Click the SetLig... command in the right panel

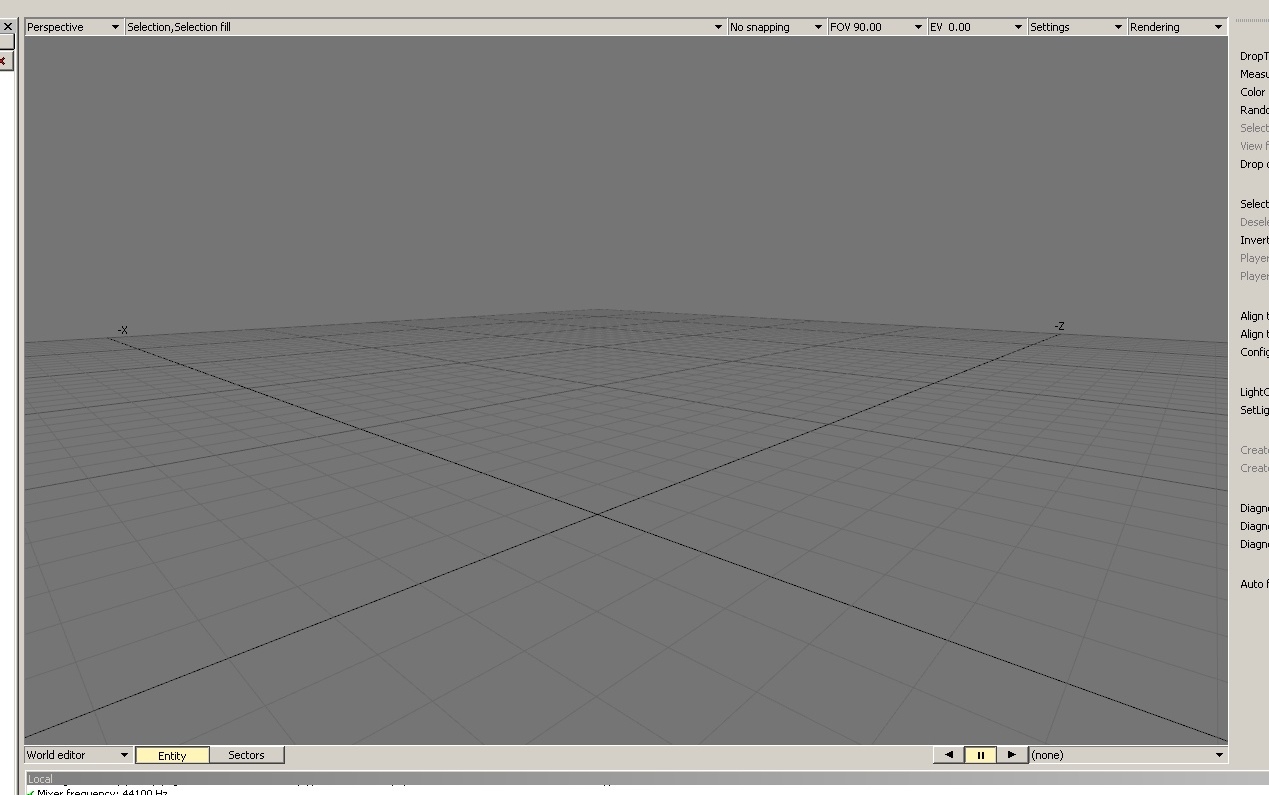coord(1254,410)
